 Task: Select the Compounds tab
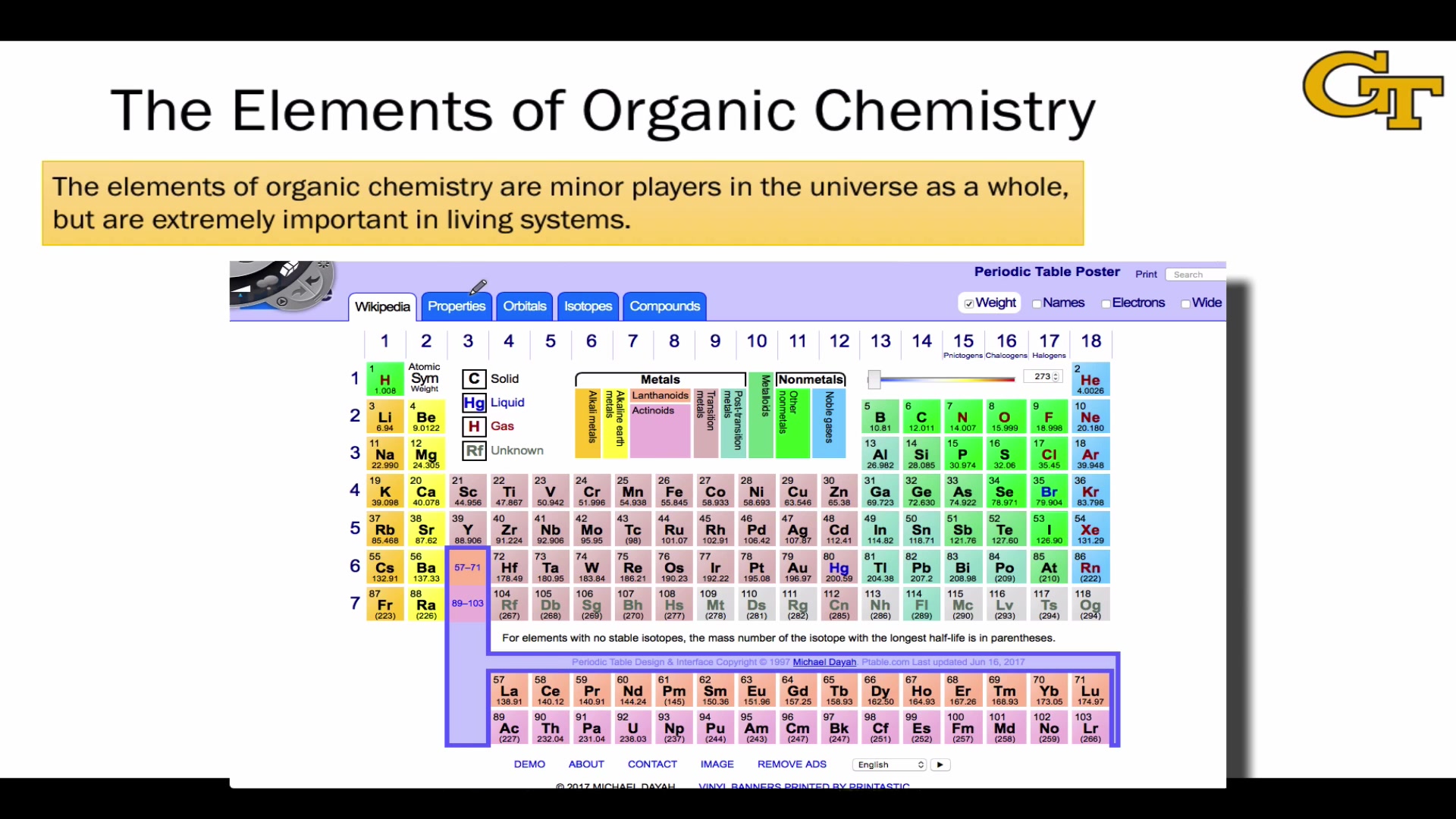[x=665, y=306]
